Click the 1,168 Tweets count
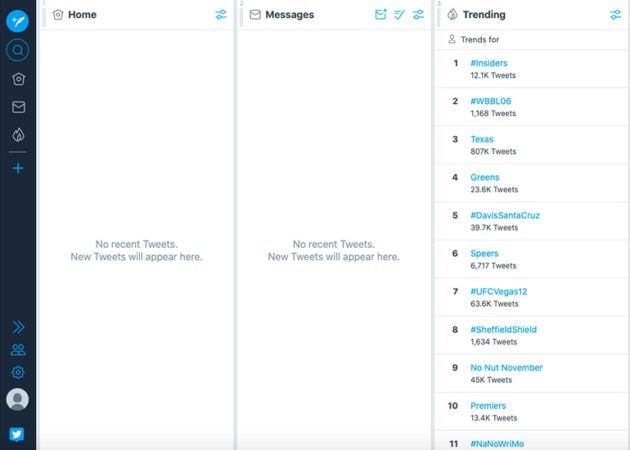 [x=493, y=114]
